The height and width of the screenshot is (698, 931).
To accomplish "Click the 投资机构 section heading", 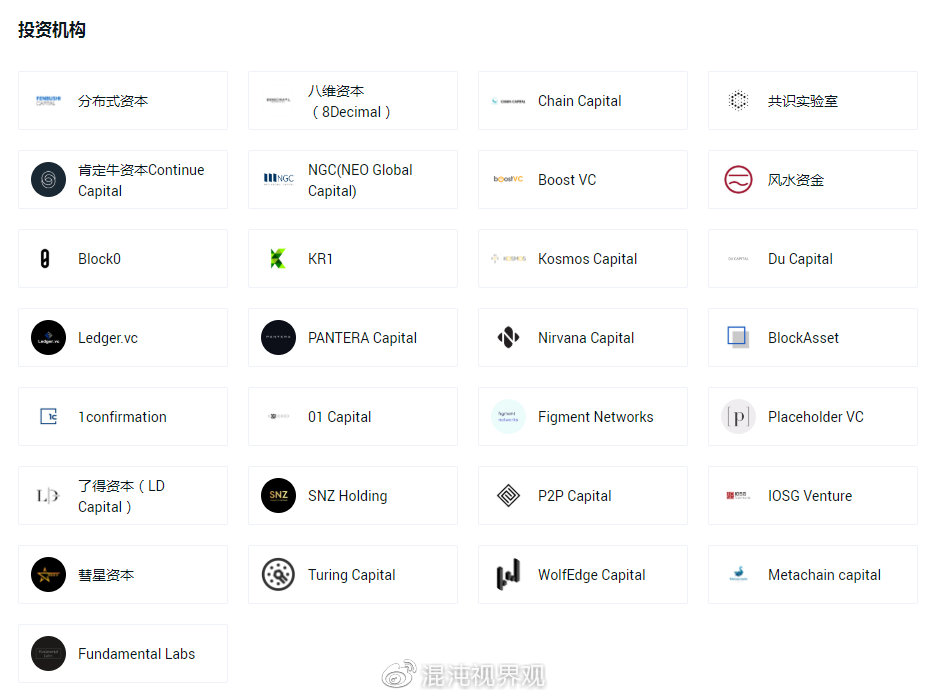I will [52, 30].
